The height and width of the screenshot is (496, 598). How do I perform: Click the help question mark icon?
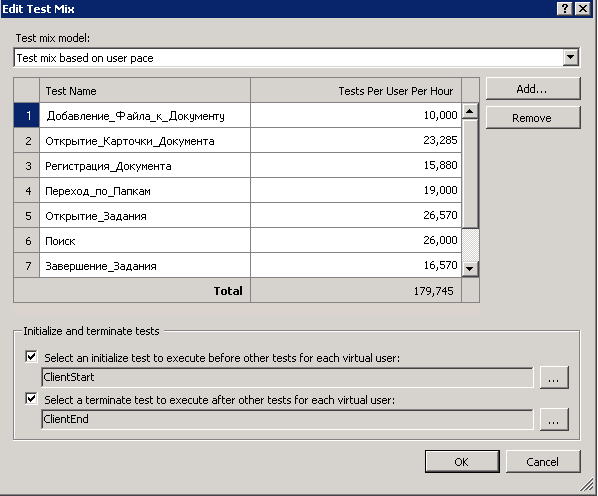[565, 8]
